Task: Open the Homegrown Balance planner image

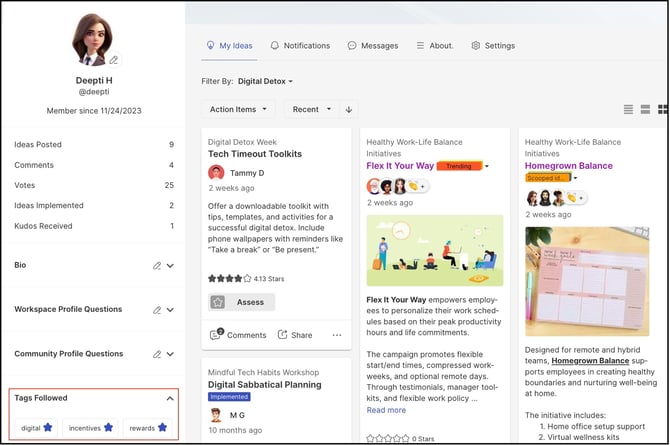Action: tap(587, 281)
